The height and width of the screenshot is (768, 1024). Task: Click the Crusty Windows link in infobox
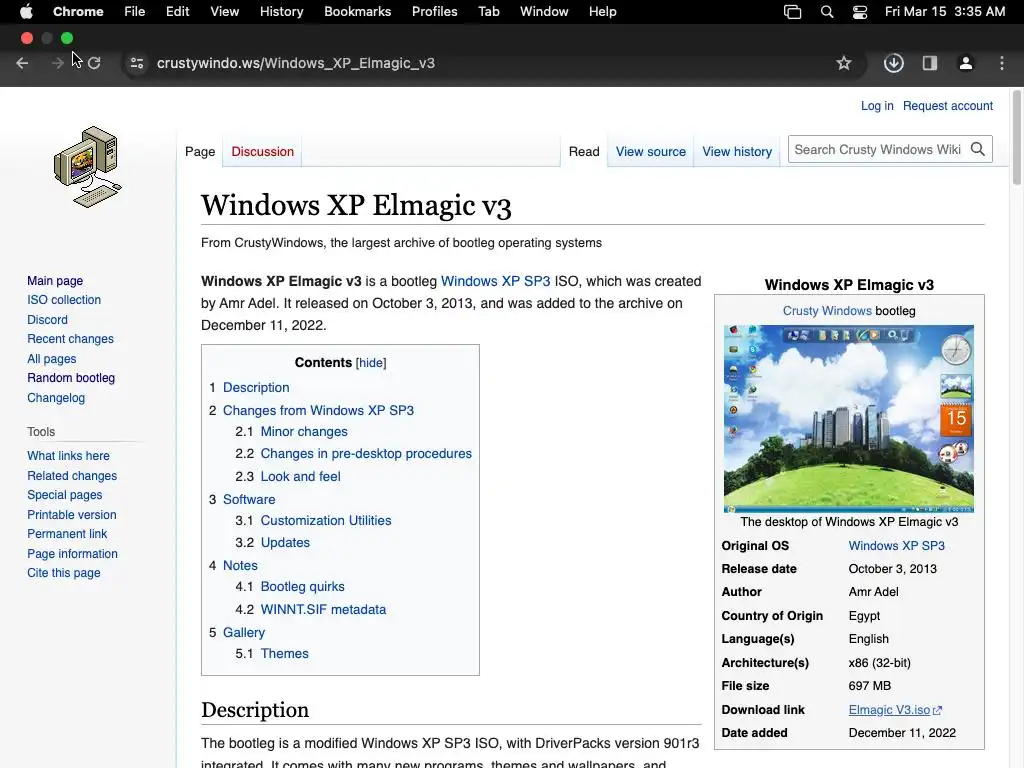827,311
